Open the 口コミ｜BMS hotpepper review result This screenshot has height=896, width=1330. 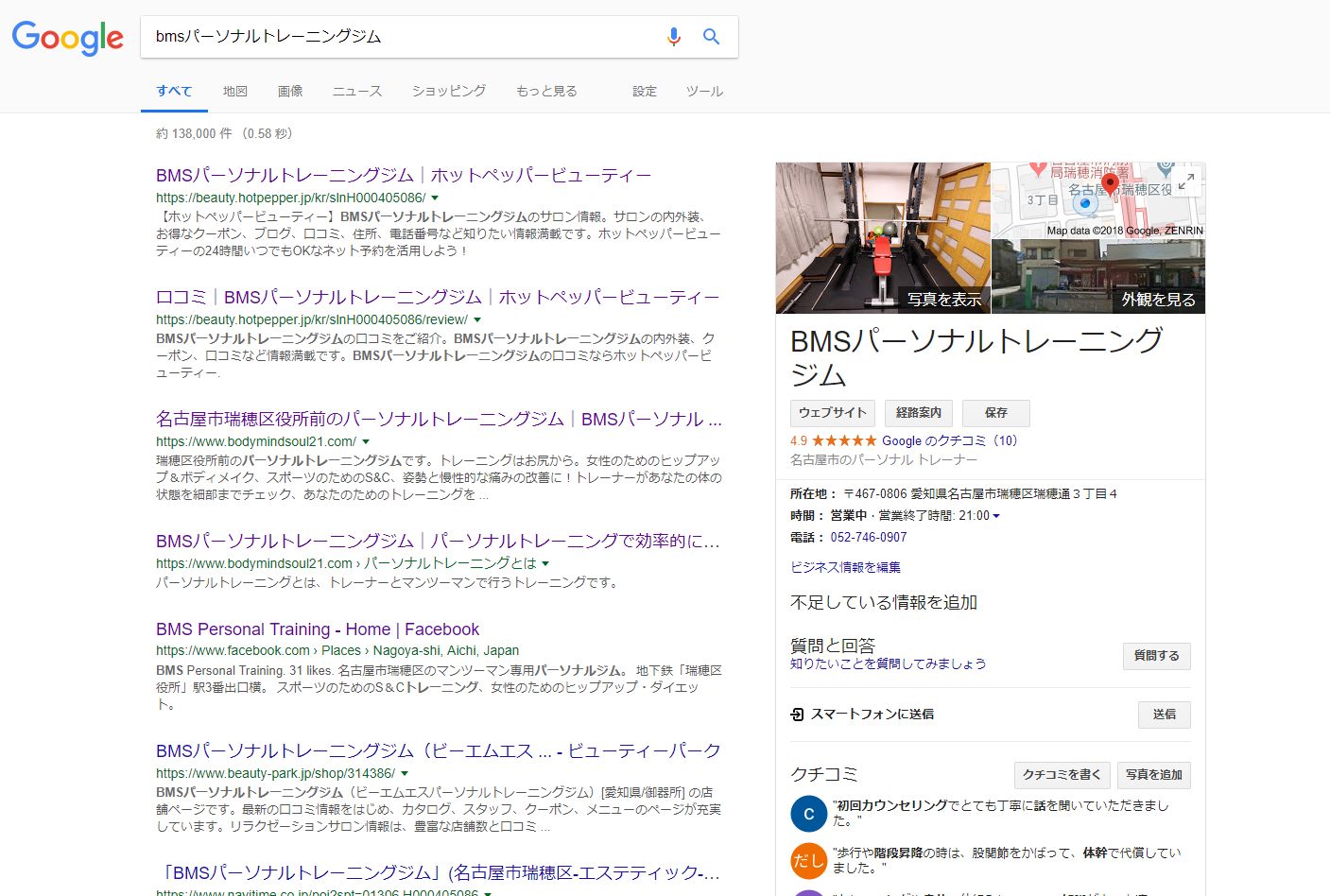click(438, 298)
